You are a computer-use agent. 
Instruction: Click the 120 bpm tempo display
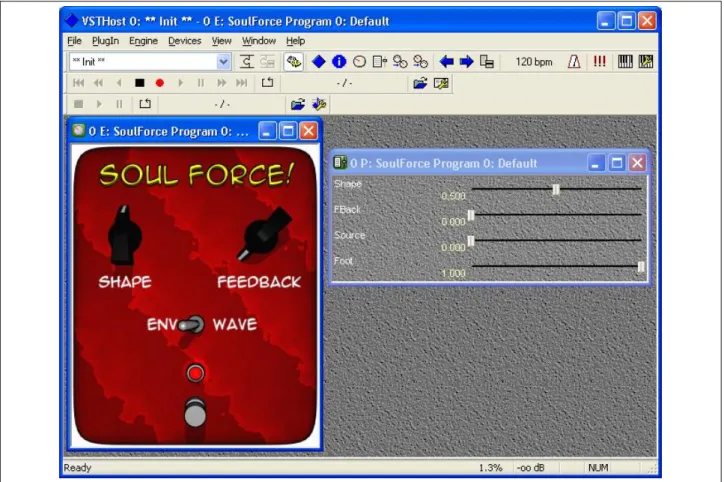pos(534,62)
